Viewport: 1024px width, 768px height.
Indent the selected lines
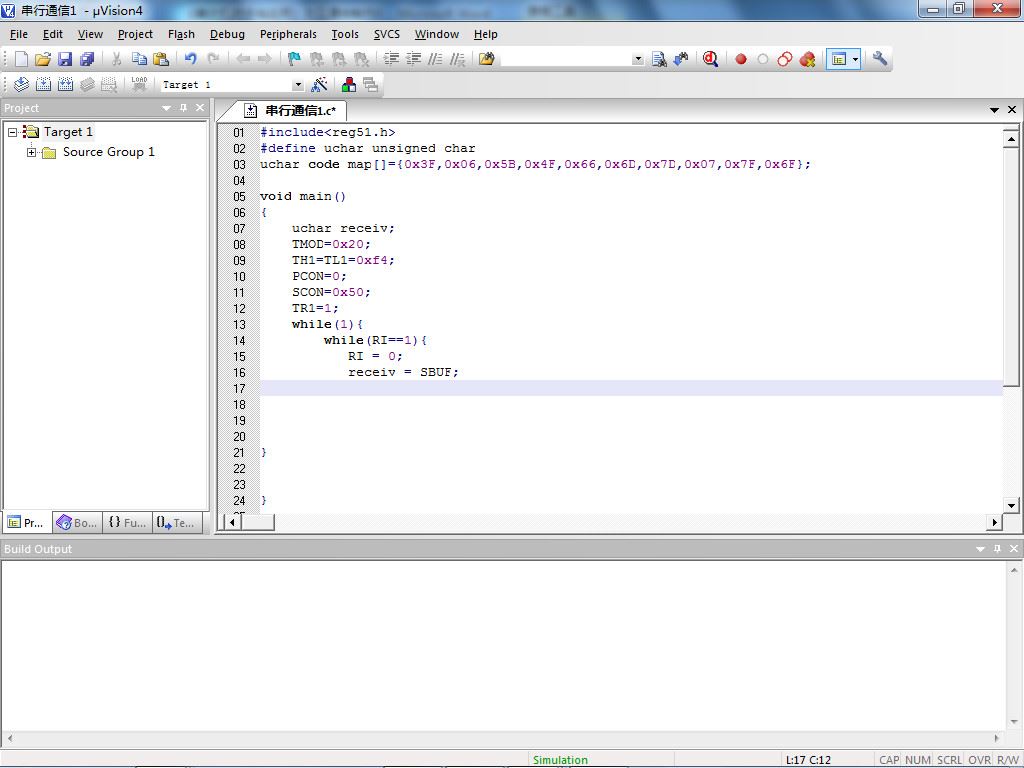pyautogui.click(x=391, y=59)
